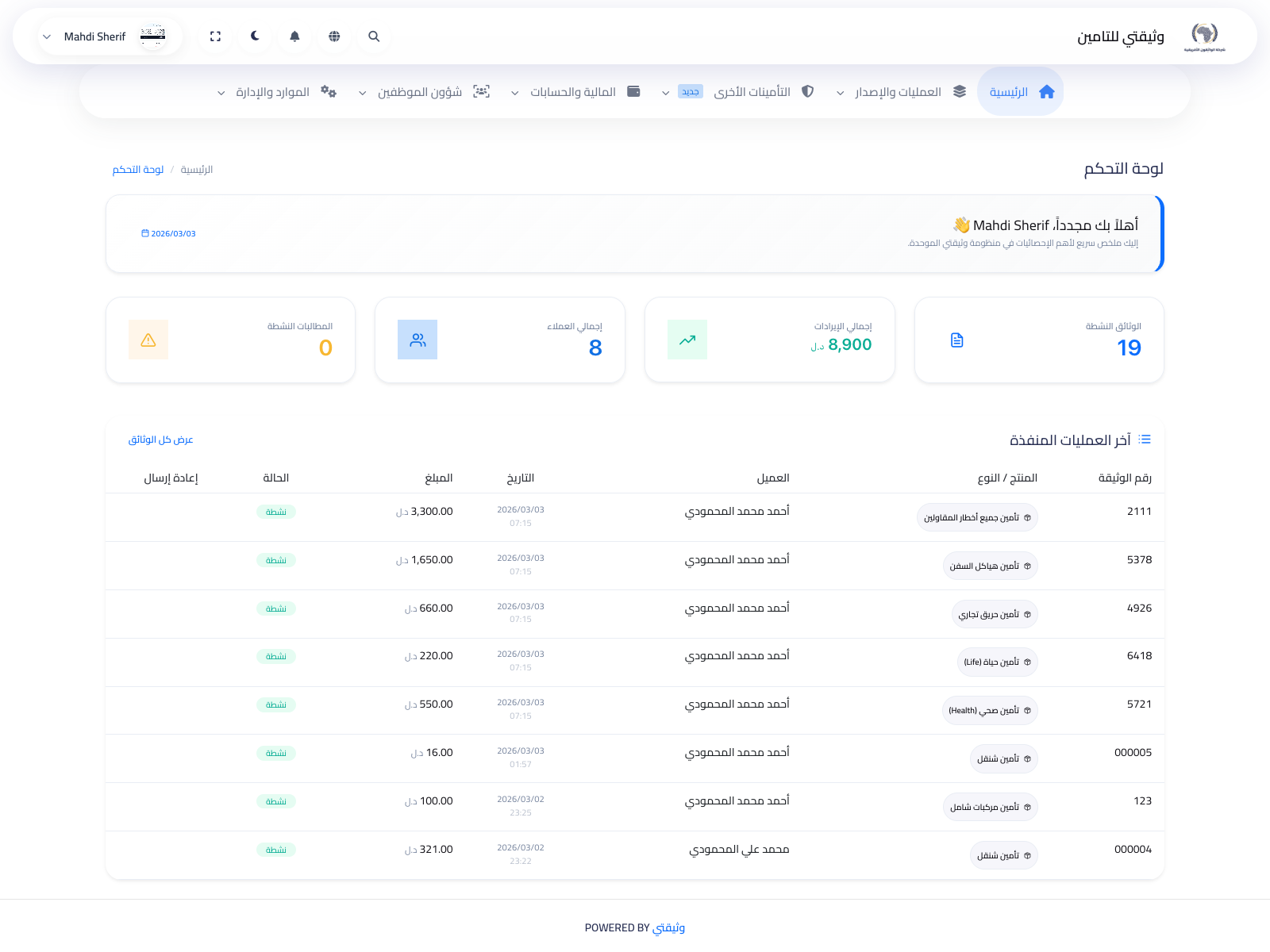Screen dimensions: 1270x952
Task: Select the الرئيسية home tab
Action: point(1020,92)
